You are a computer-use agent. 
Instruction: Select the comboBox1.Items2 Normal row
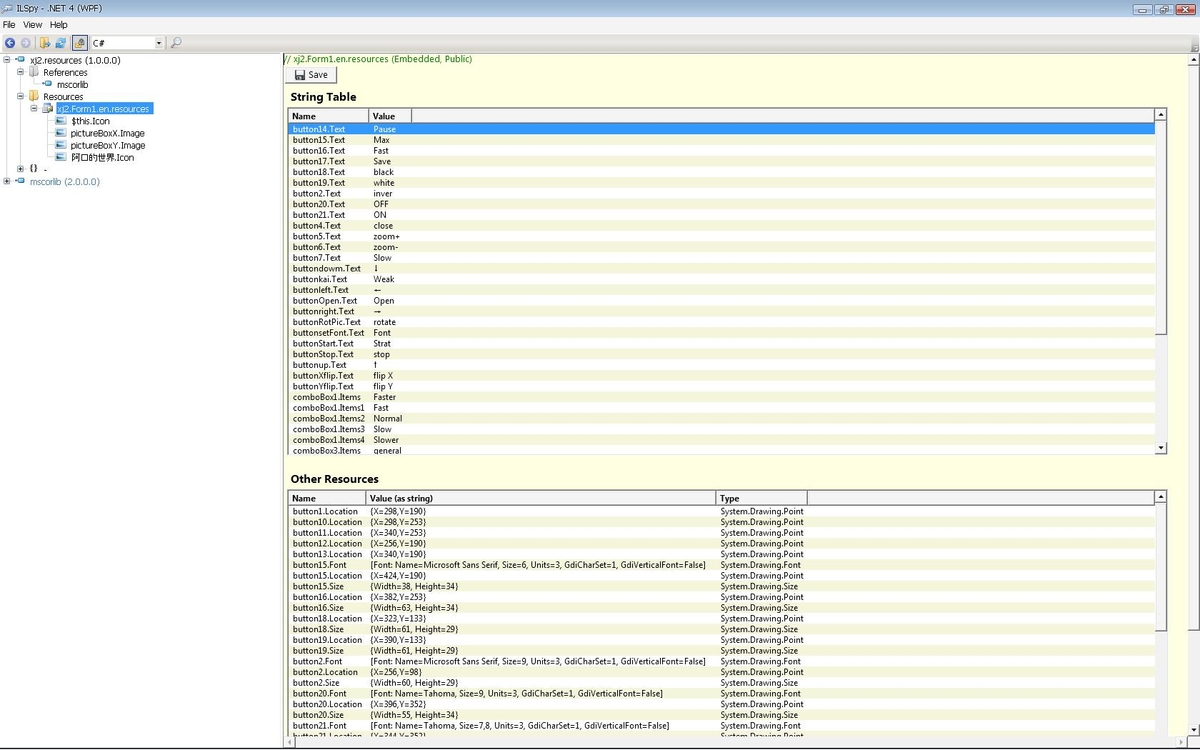click(721, 418)
